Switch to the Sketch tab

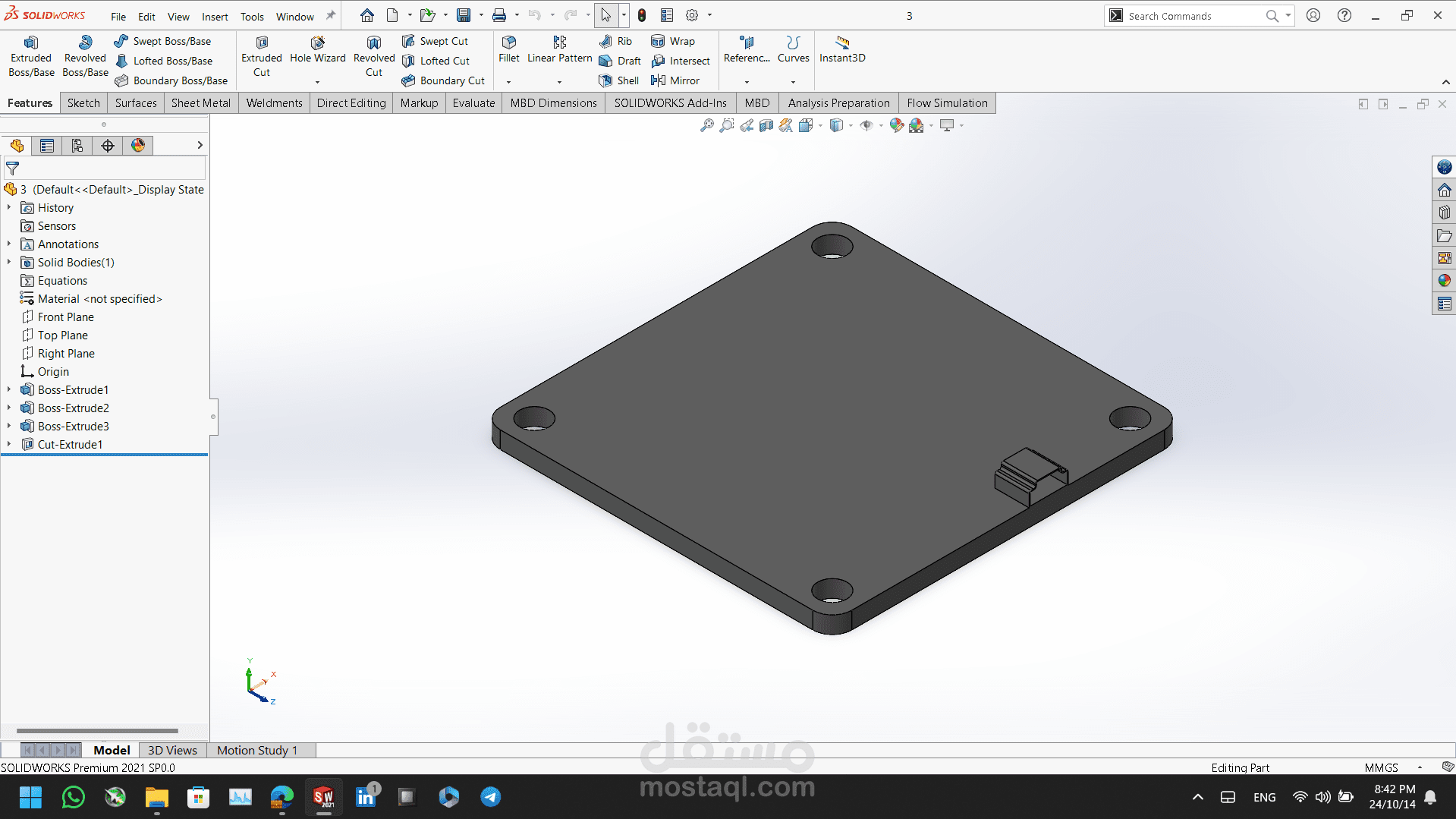click(x=83, y=103)
